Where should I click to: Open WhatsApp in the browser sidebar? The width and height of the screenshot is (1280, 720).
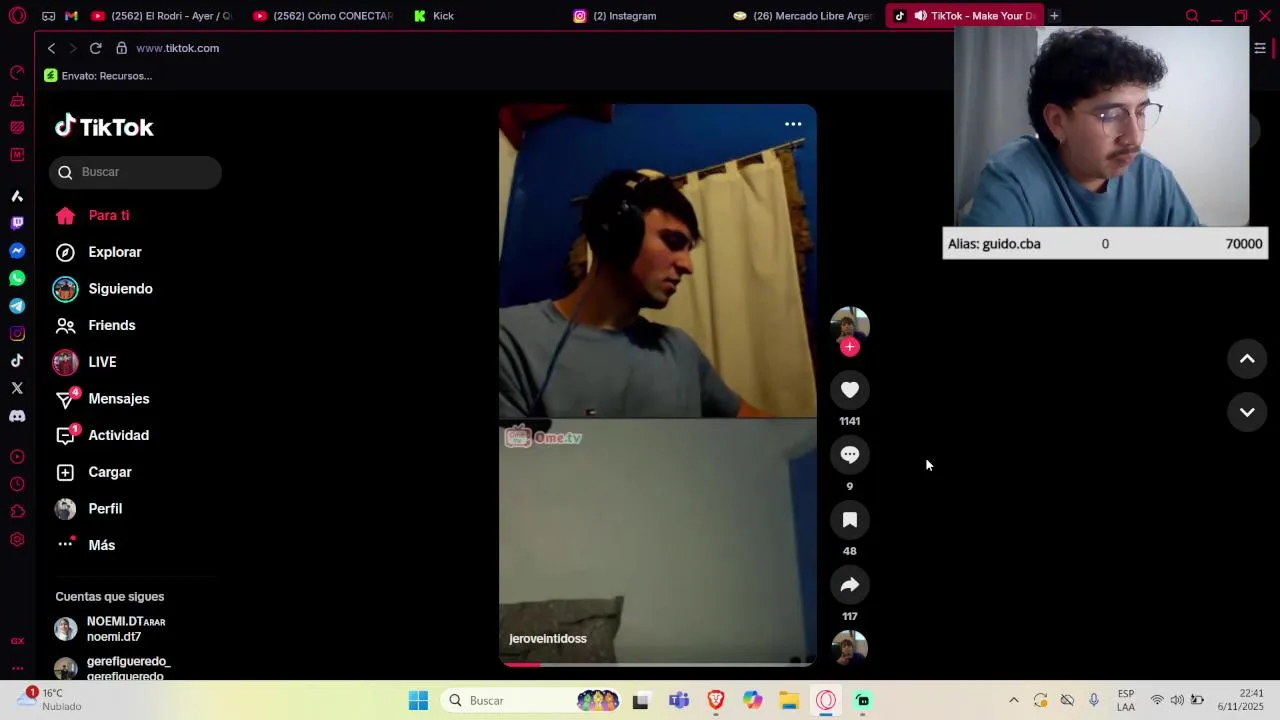(x=17, y=278)
